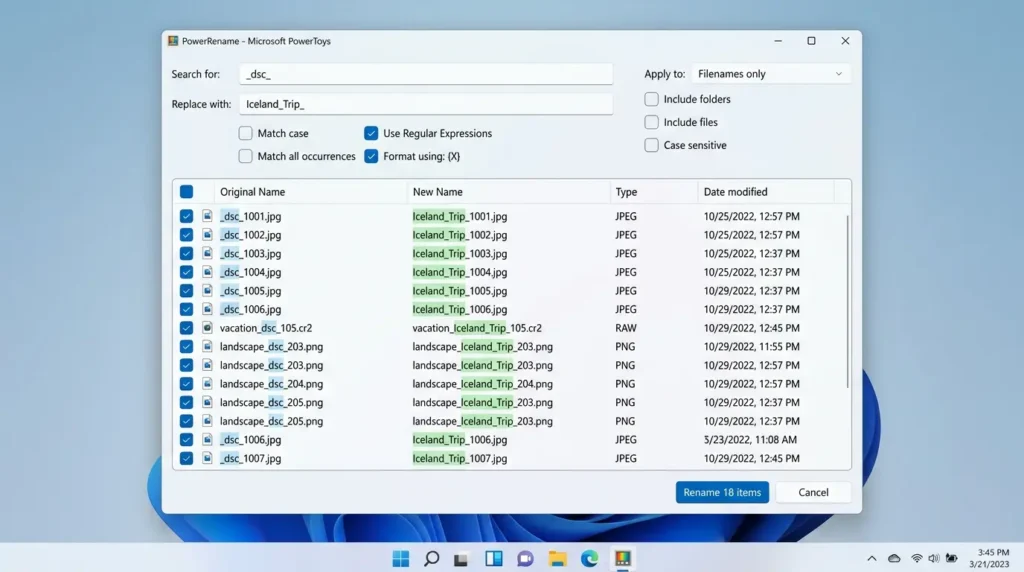Click file icon of _dsc_1007.jpg
Viewport: 1024px width, 572px height.
(207, 458)
